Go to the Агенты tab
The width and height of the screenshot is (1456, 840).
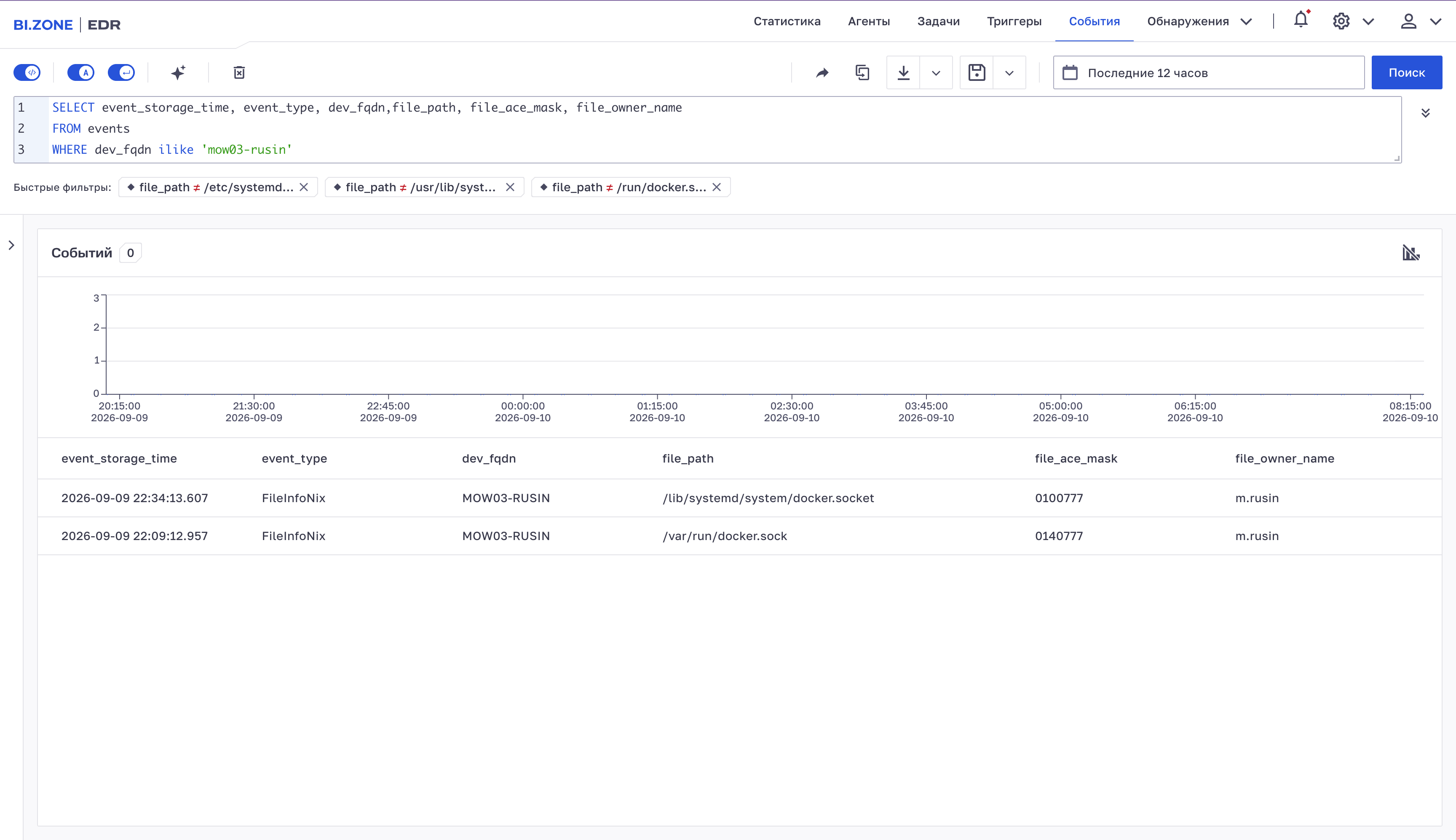[x=869, y=21]
